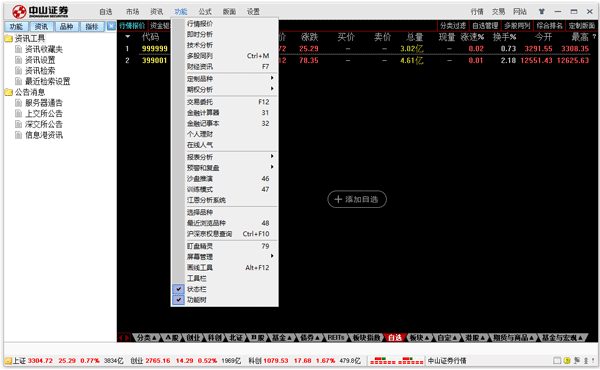Switch to the 品种 side panel tab
The width and height of the screenshot is (600, 370).
pos(66,26)
